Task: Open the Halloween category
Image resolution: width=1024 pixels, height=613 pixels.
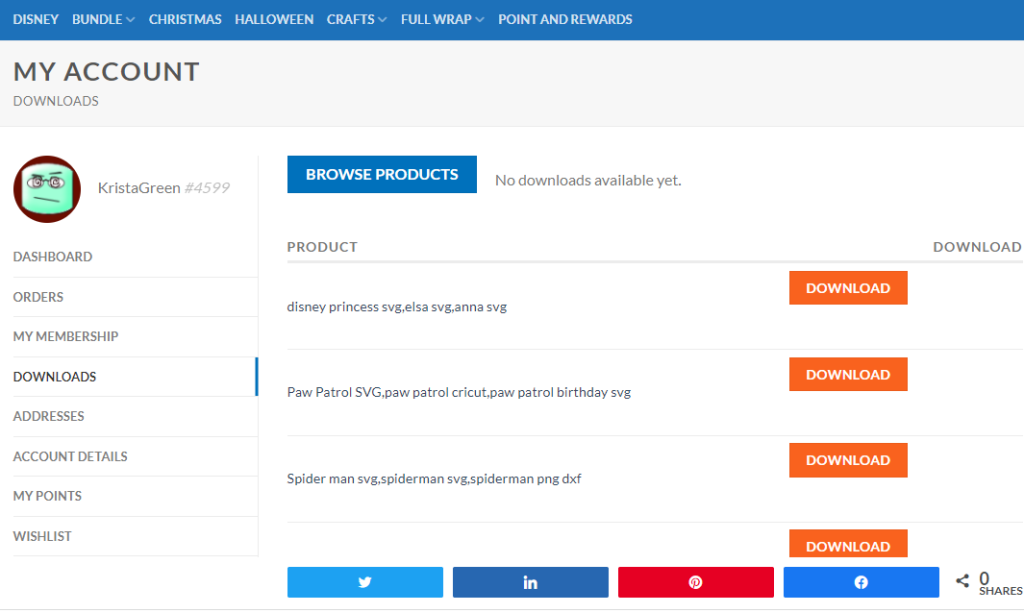Action: coord(274,20)
